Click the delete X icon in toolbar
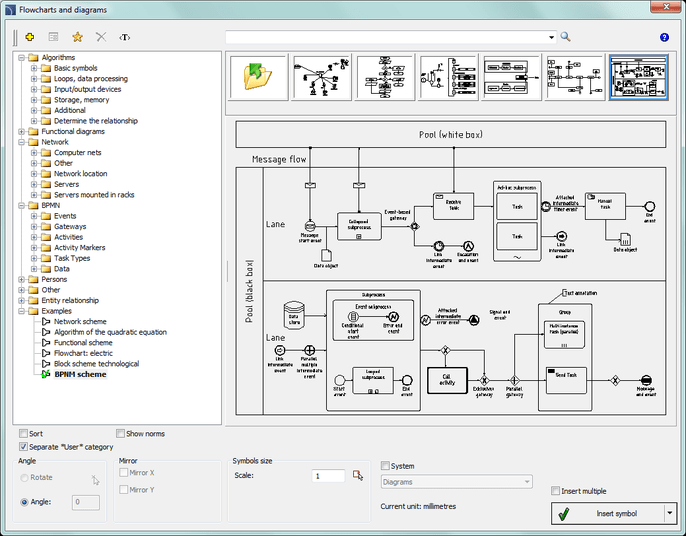The height and width of the screenshot is (536, 686). pyautogui.click(x=101, y=37)
